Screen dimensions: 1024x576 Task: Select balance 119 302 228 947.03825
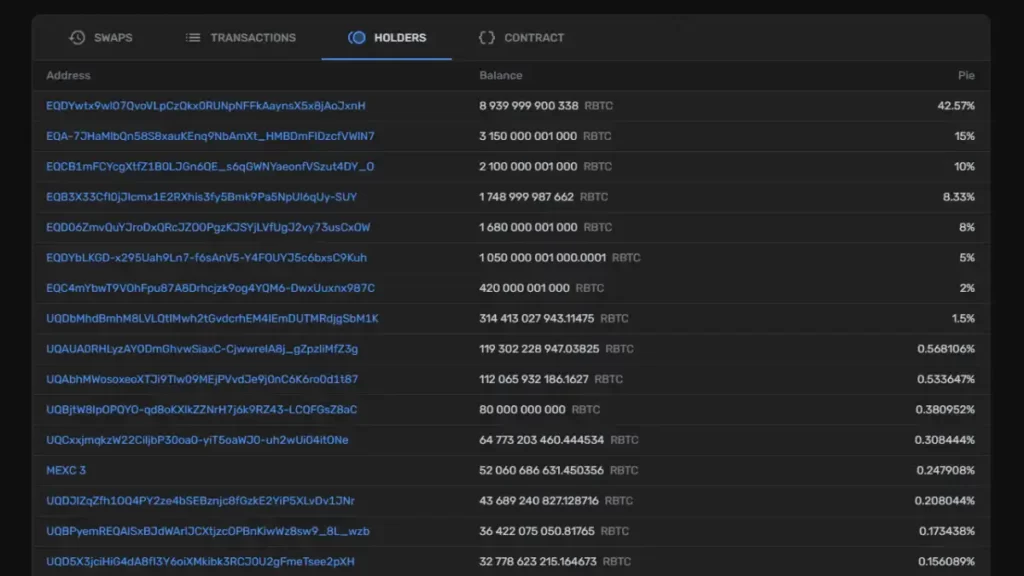[539, 349]
